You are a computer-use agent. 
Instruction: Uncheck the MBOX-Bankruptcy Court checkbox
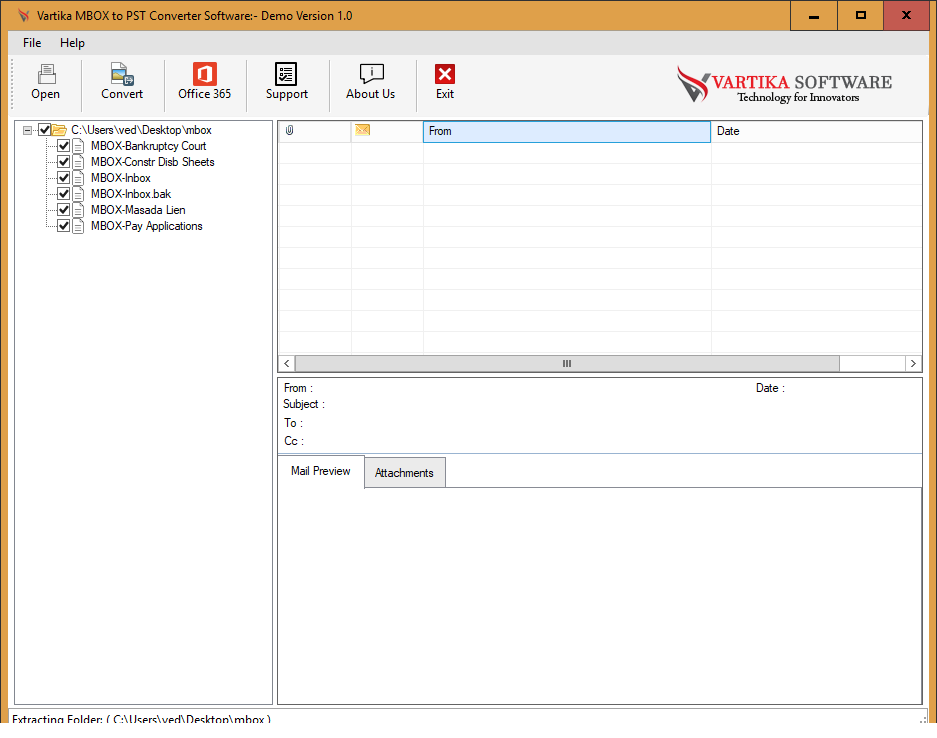[63, 146]
